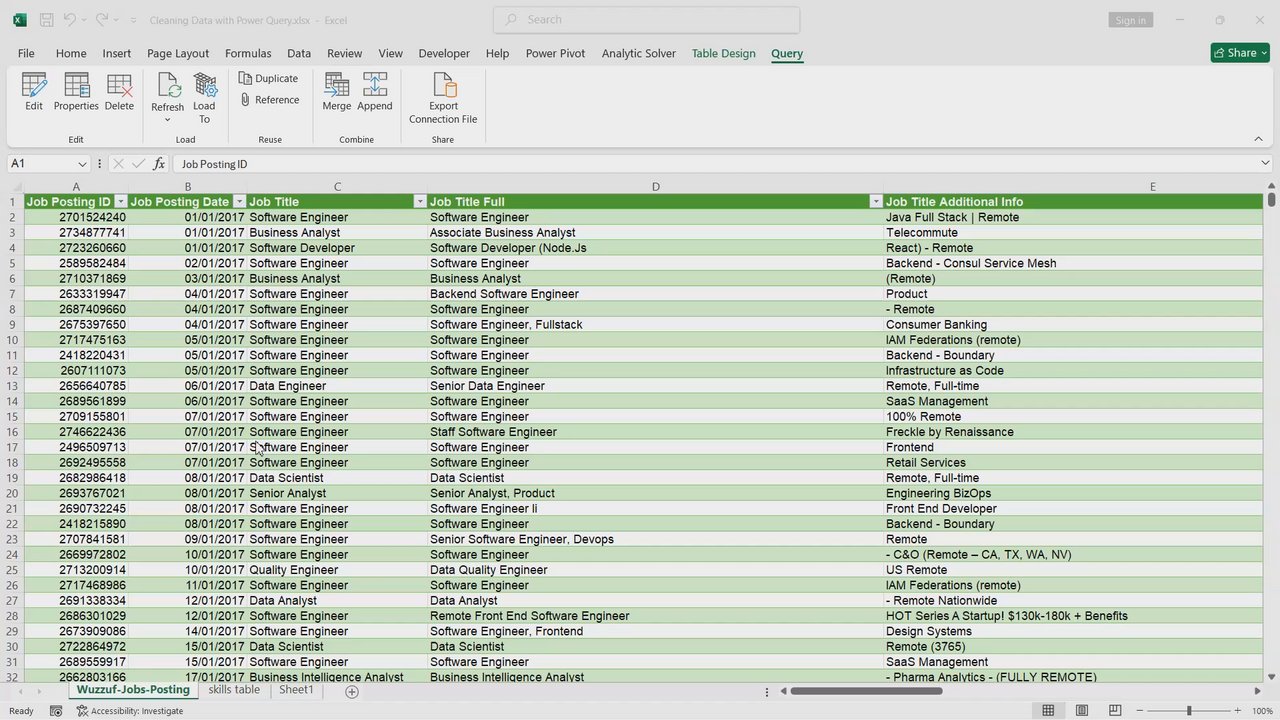Select row 13 header
Screen dimensions: 1280x720
coord(13,386)
